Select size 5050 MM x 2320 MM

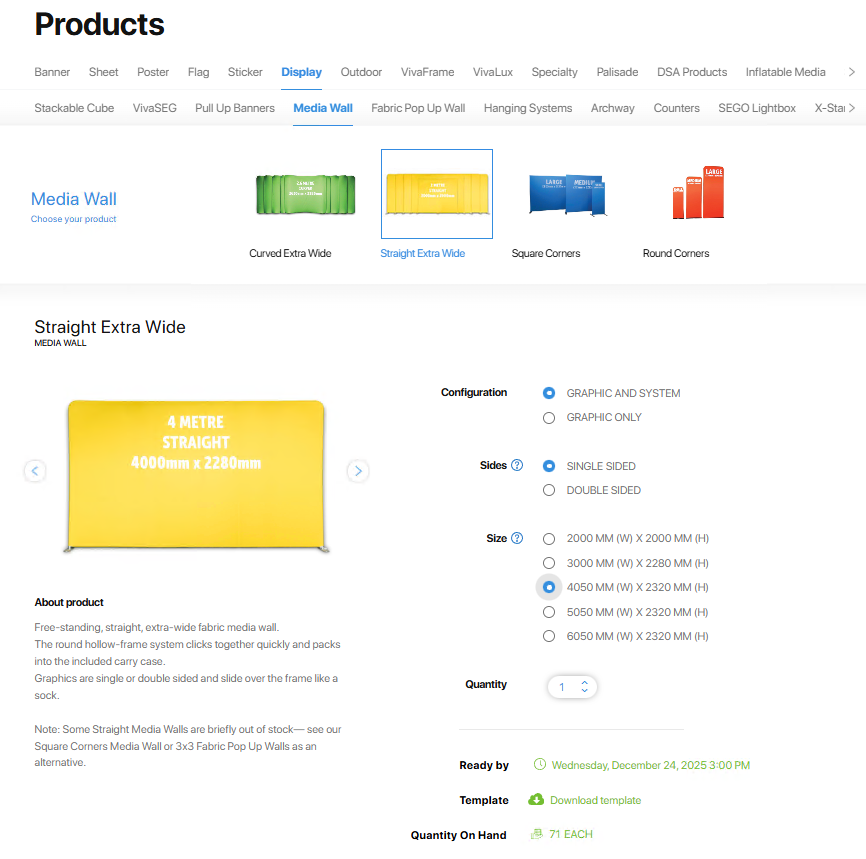click(549, 612)
